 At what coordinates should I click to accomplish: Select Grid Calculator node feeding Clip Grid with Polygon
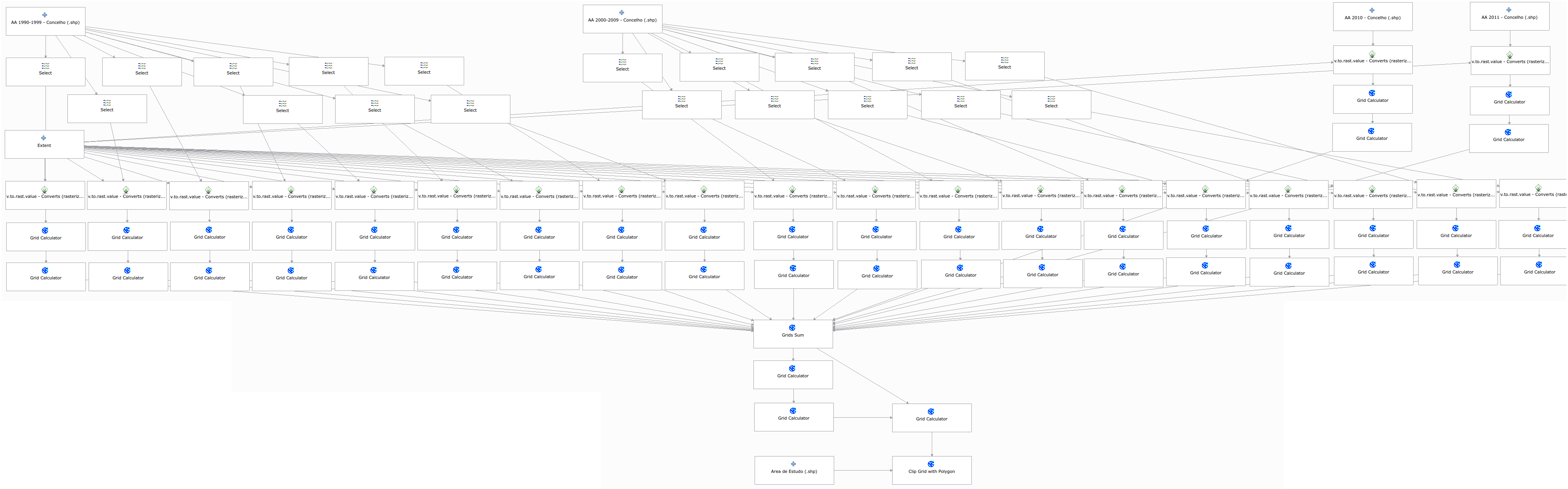click(x=932, y=418)
